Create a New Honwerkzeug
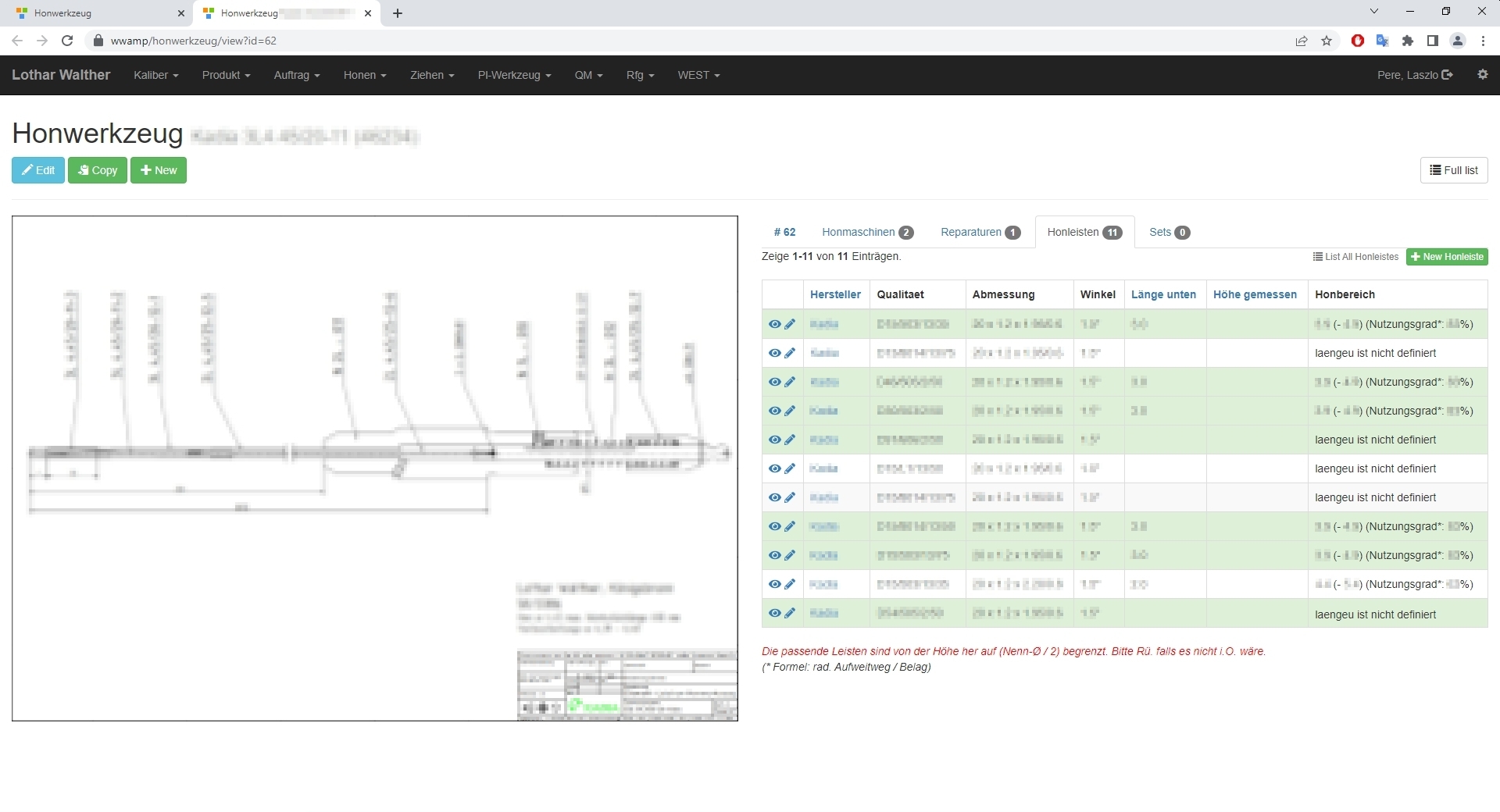 [159, 170]
